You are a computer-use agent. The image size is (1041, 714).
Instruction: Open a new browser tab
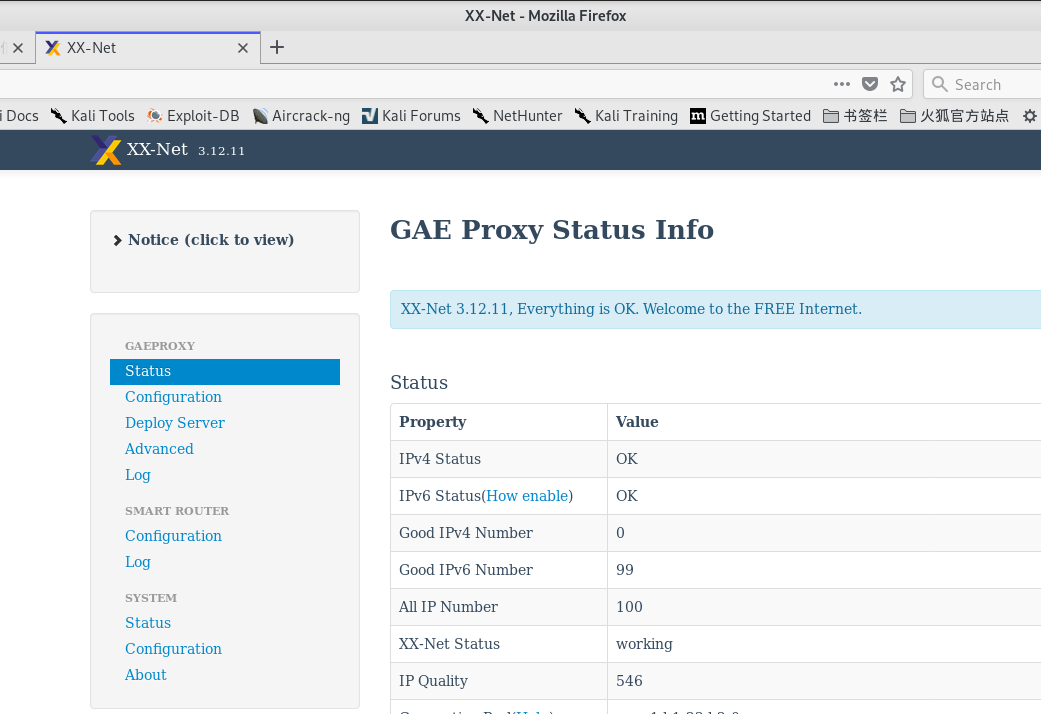tap(277, 47)
